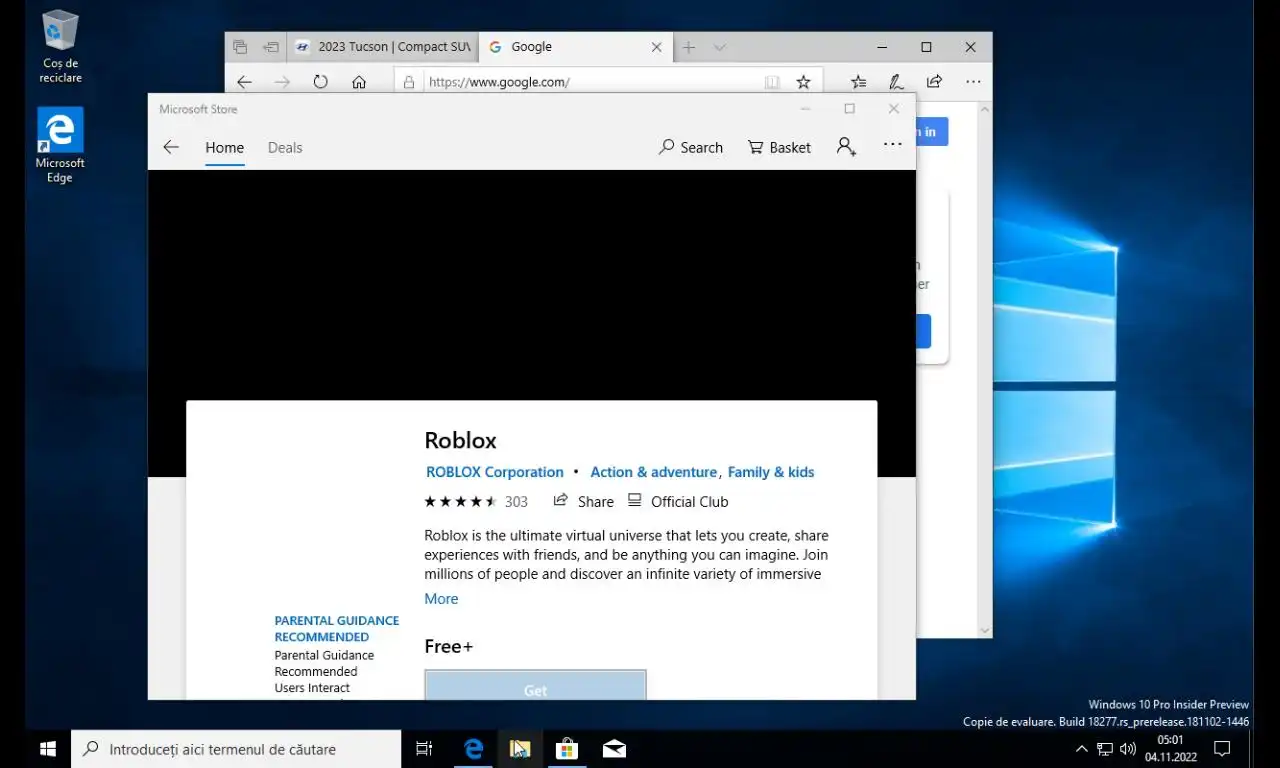Open the Store account sign-in icon
The height and width of the screenshot is (768, 1280).
pyautogui.click(x=846, y=147)
